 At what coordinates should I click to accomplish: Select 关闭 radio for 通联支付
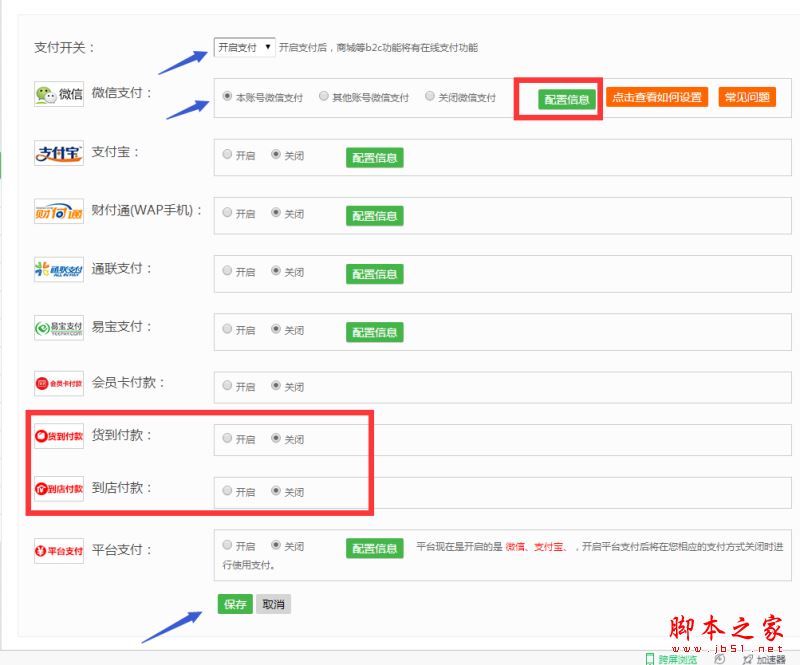tap(276, 270)
